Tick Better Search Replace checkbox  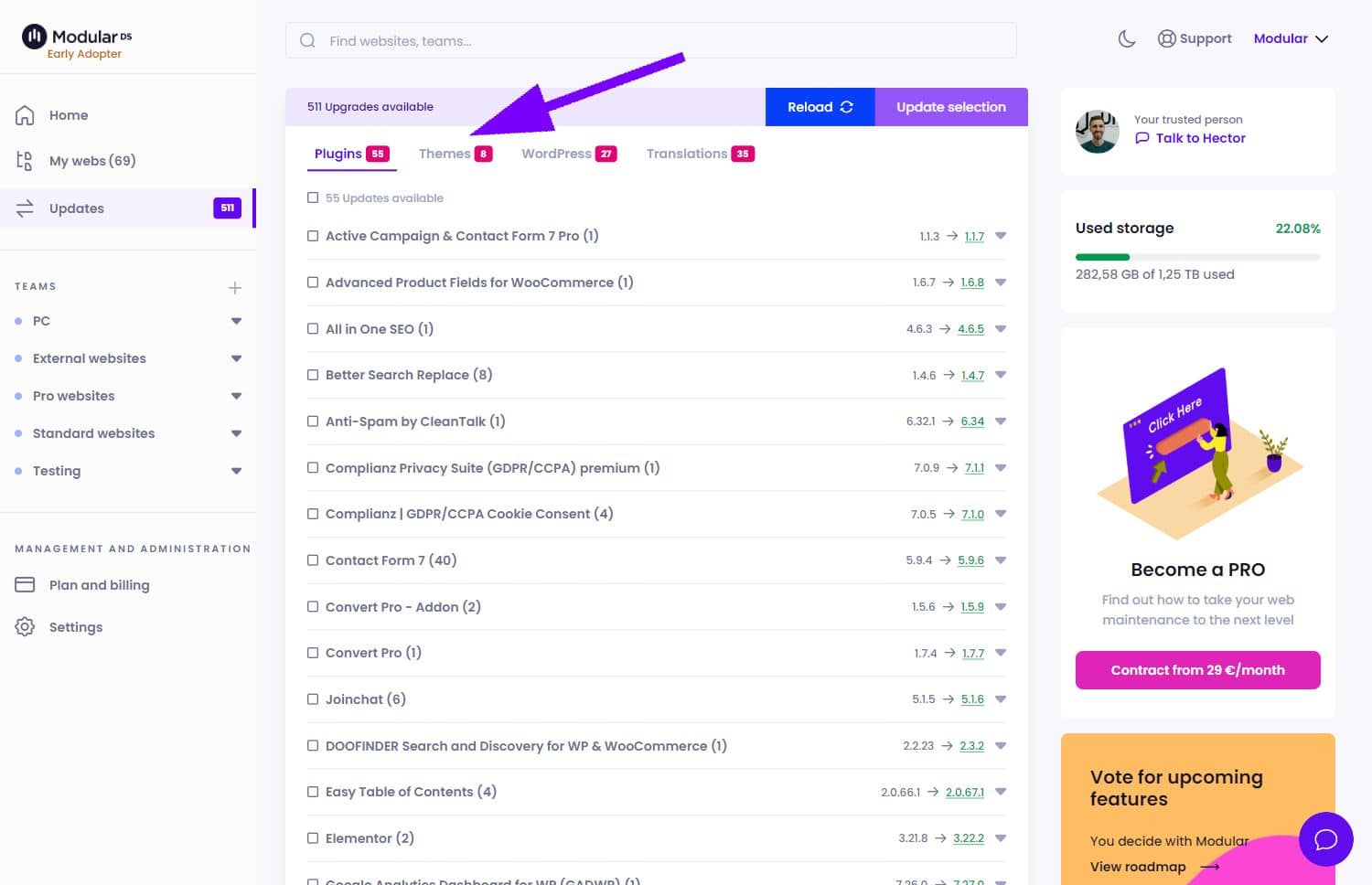pyautogui.click(x=313, y=375)
